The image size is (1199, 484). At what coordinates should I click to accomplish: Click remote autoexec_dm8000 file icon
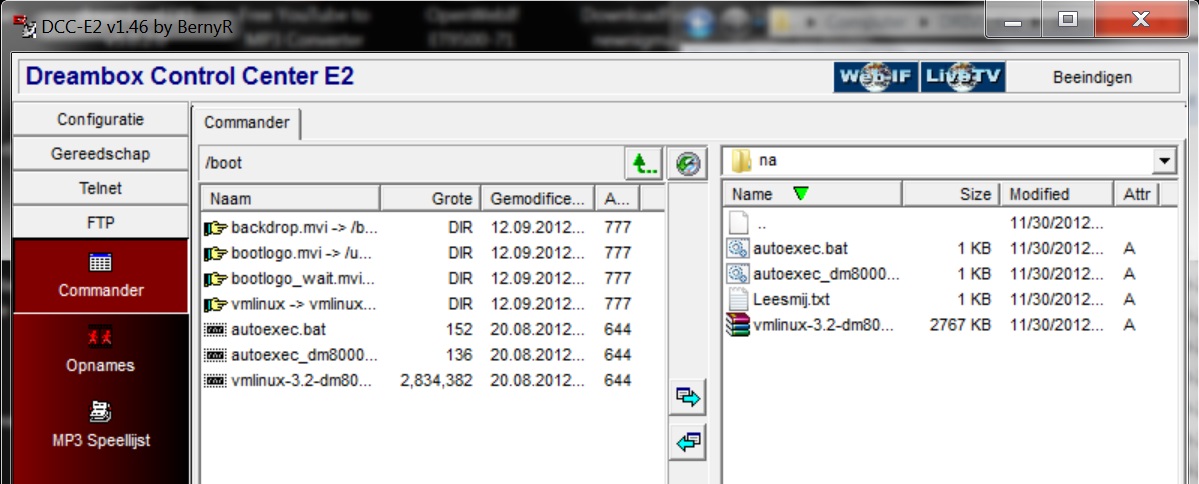click(x=216, y=356)
